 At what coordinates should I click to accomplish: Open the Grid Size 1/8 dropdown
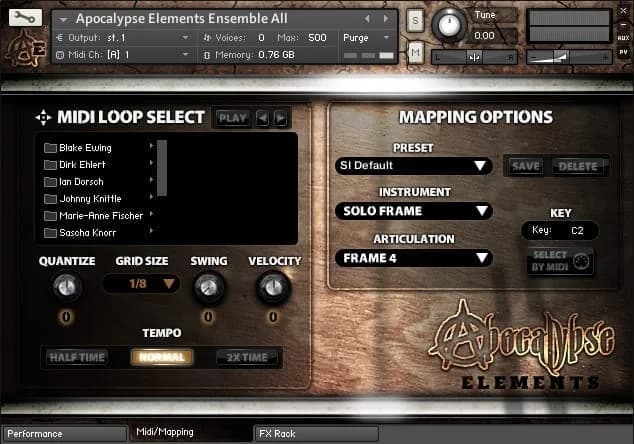tap(141, 283)
